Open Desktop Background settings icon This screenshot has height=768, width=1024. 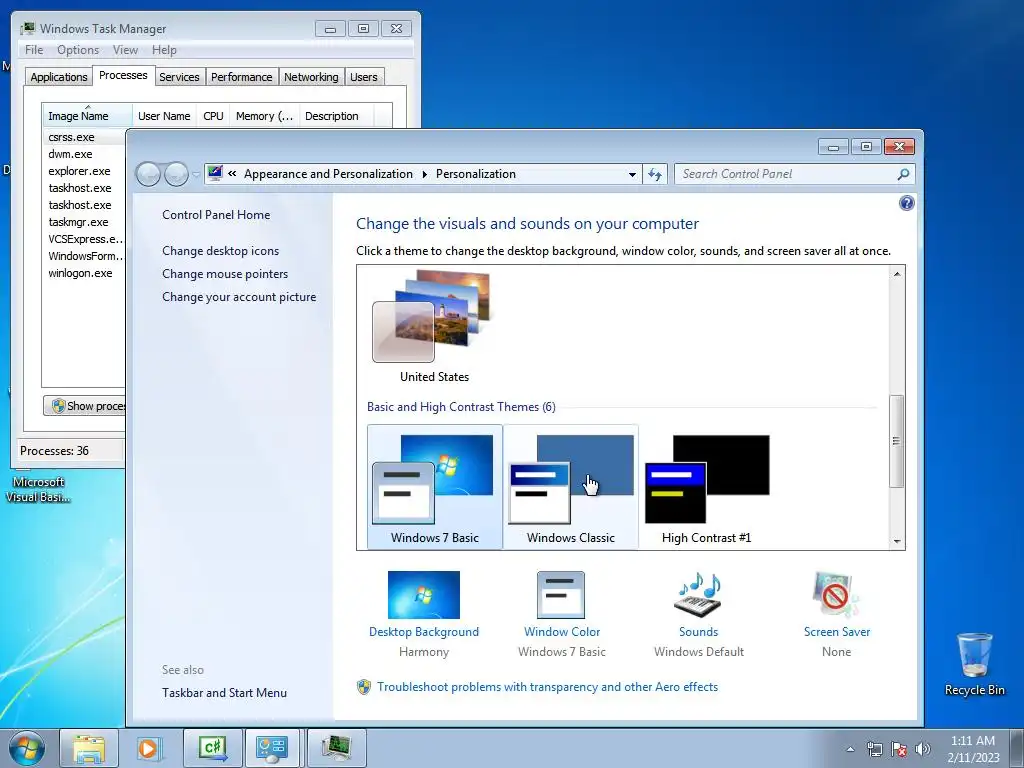point(424,595)
